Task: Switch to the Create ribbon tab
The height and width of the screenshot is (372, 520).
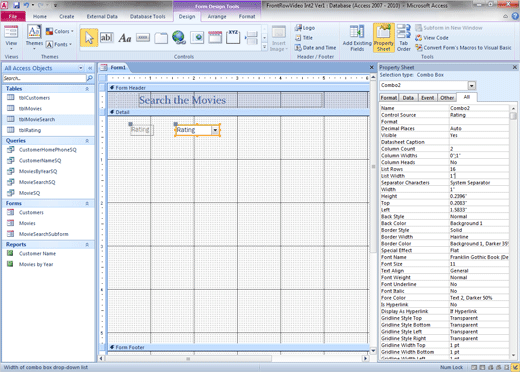Action: click(67, 16)
